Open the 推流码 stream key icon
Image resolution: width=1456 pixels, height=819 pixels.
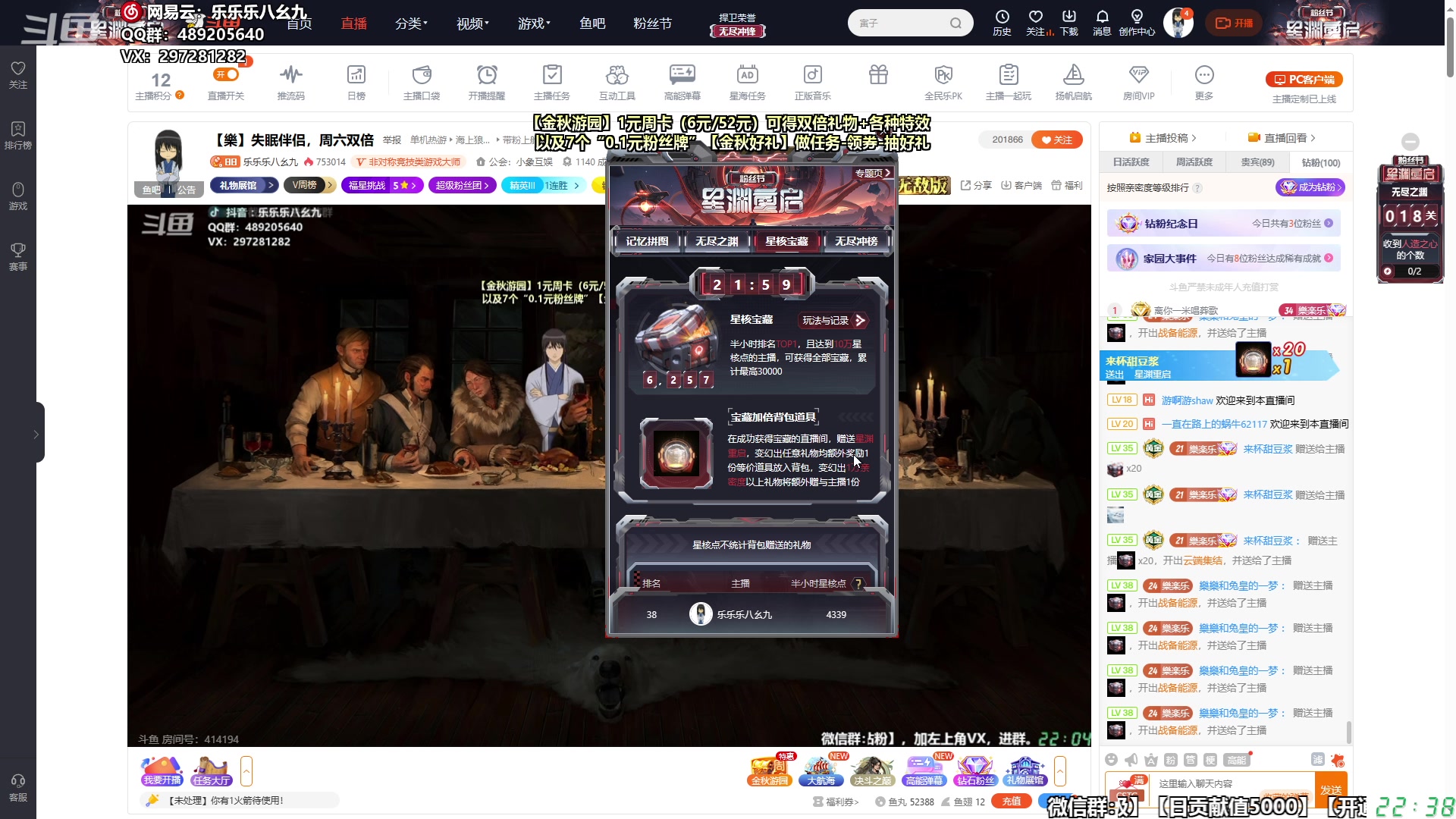290,82
